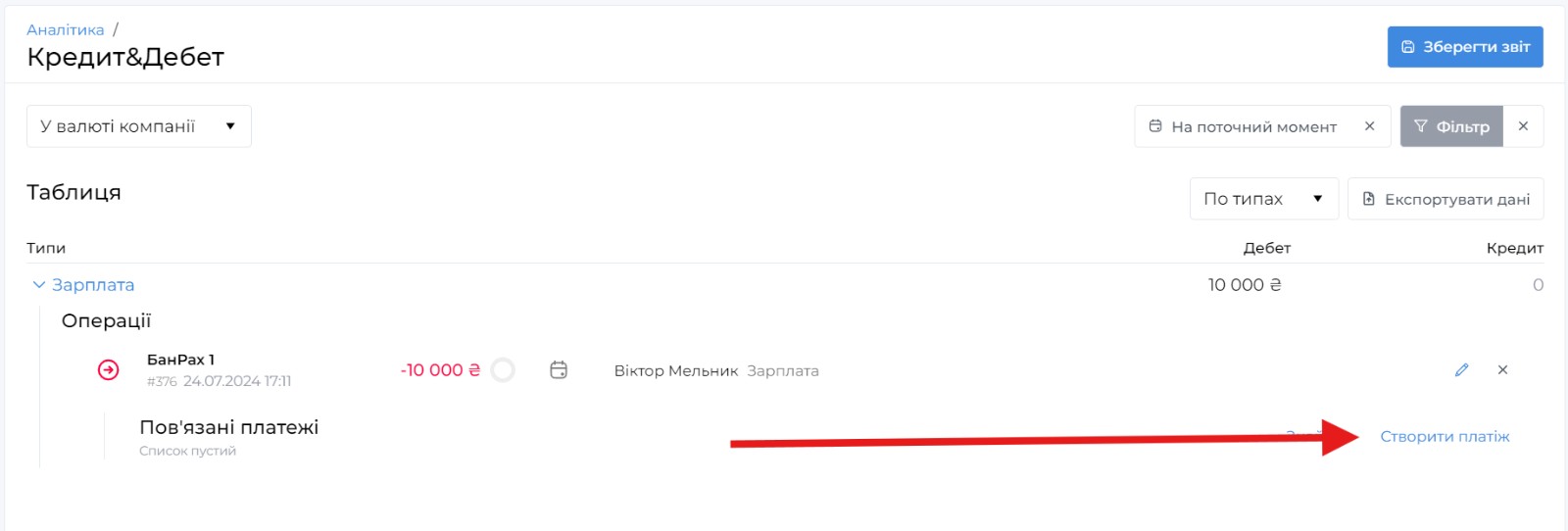
Task: Open the "У валюті компанії" currency dropdown
Action: 138,126
